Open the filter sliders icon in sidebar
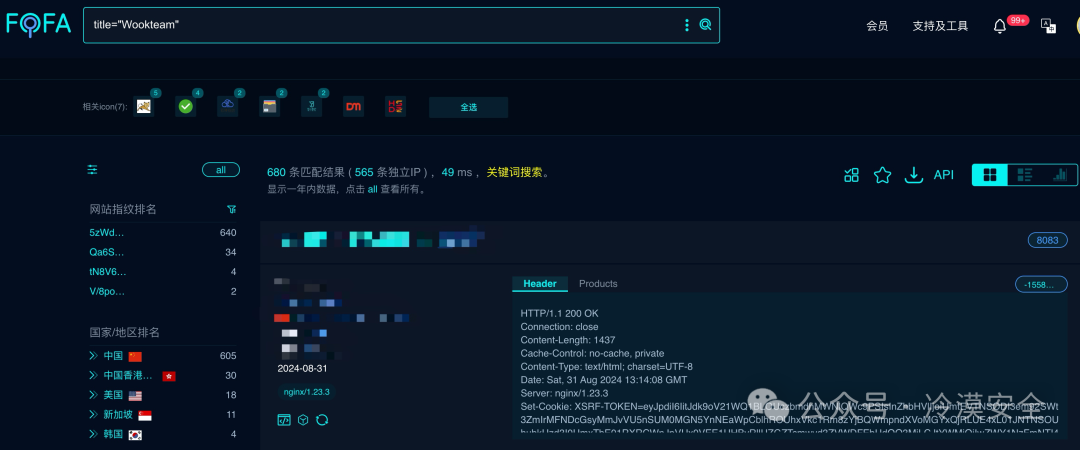The width and height of the screenshot is (1080, 450). click(92, 170)
